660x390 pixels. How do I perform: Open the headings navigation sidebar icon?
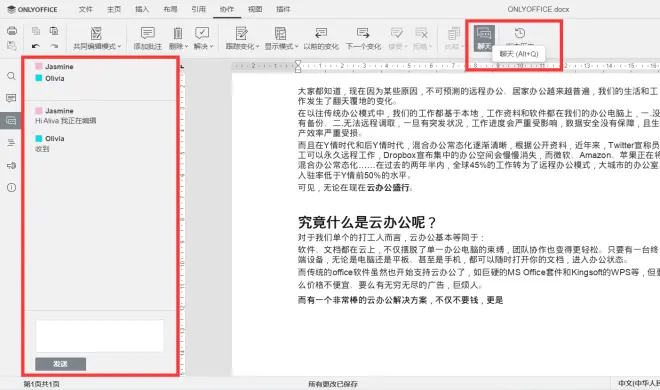[11, 143]
